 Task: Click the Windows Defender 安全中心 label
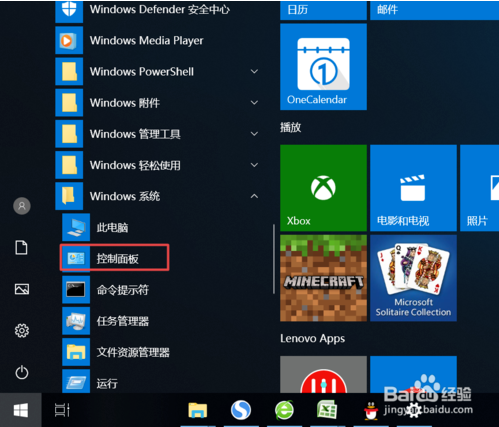click(160, 9)
